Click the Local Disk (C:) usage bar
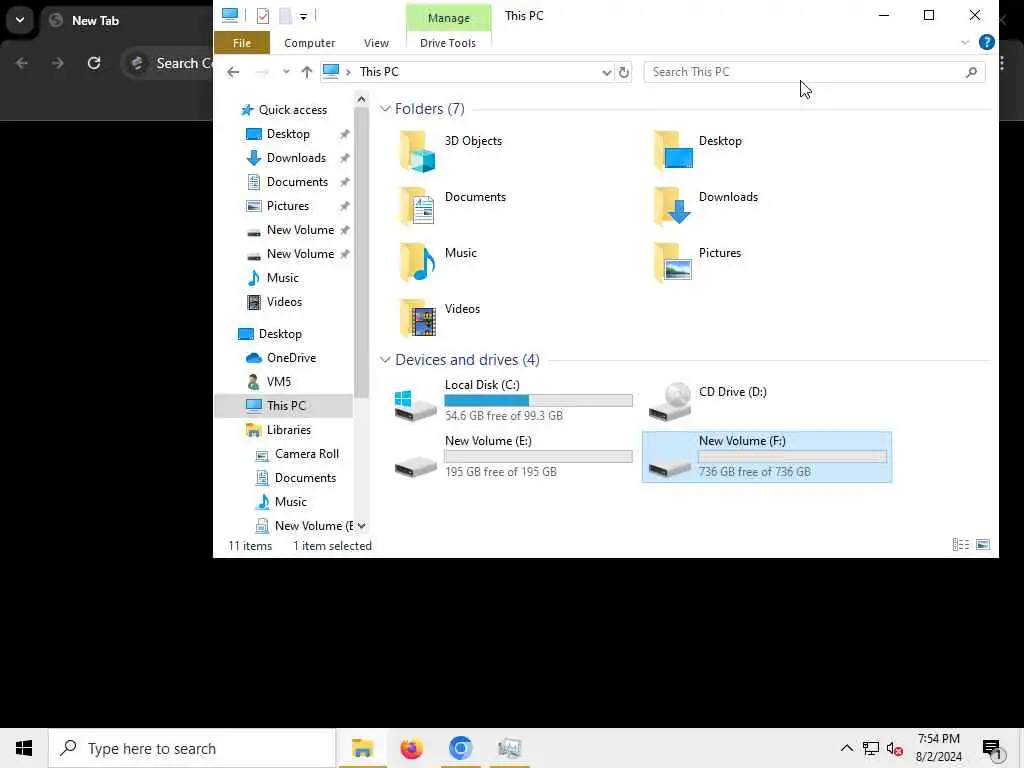Image resolution: width=1024 pixels, height=768 pixels. pyautogui.click(x=538, y=400)
